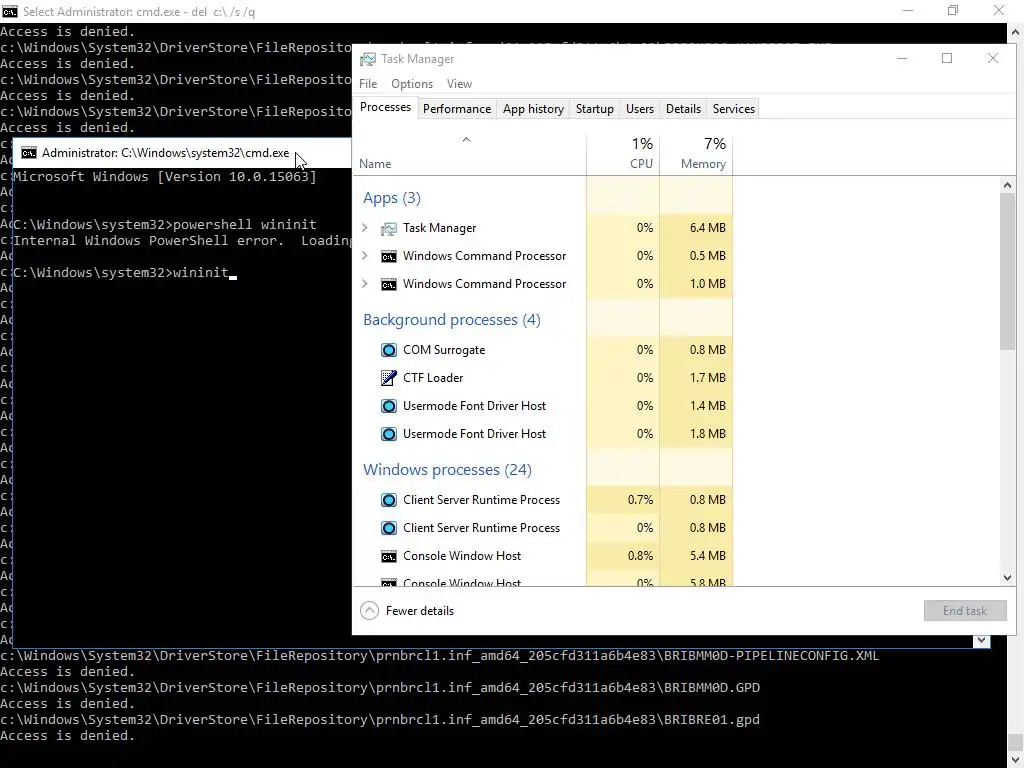
Task: Select the COM Surrogate process name
Action: [444, 350]
